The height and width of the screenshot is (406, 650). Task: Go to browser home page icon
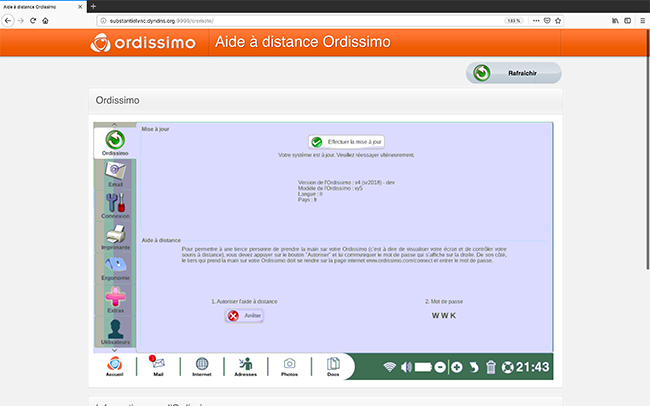[46, 21]
